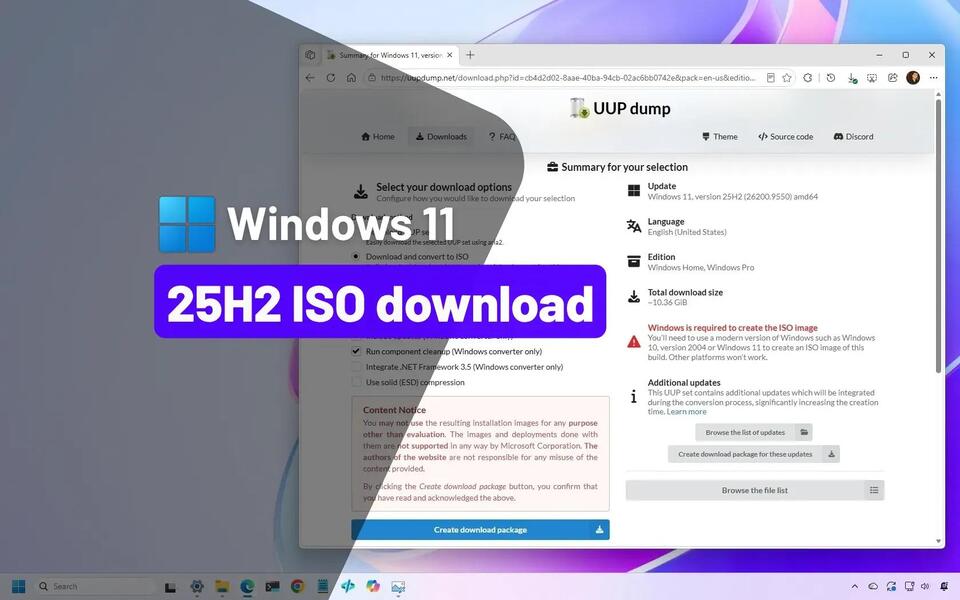Open Task View from taskbar
960x600 pixels.
click(x=170, y=587)
